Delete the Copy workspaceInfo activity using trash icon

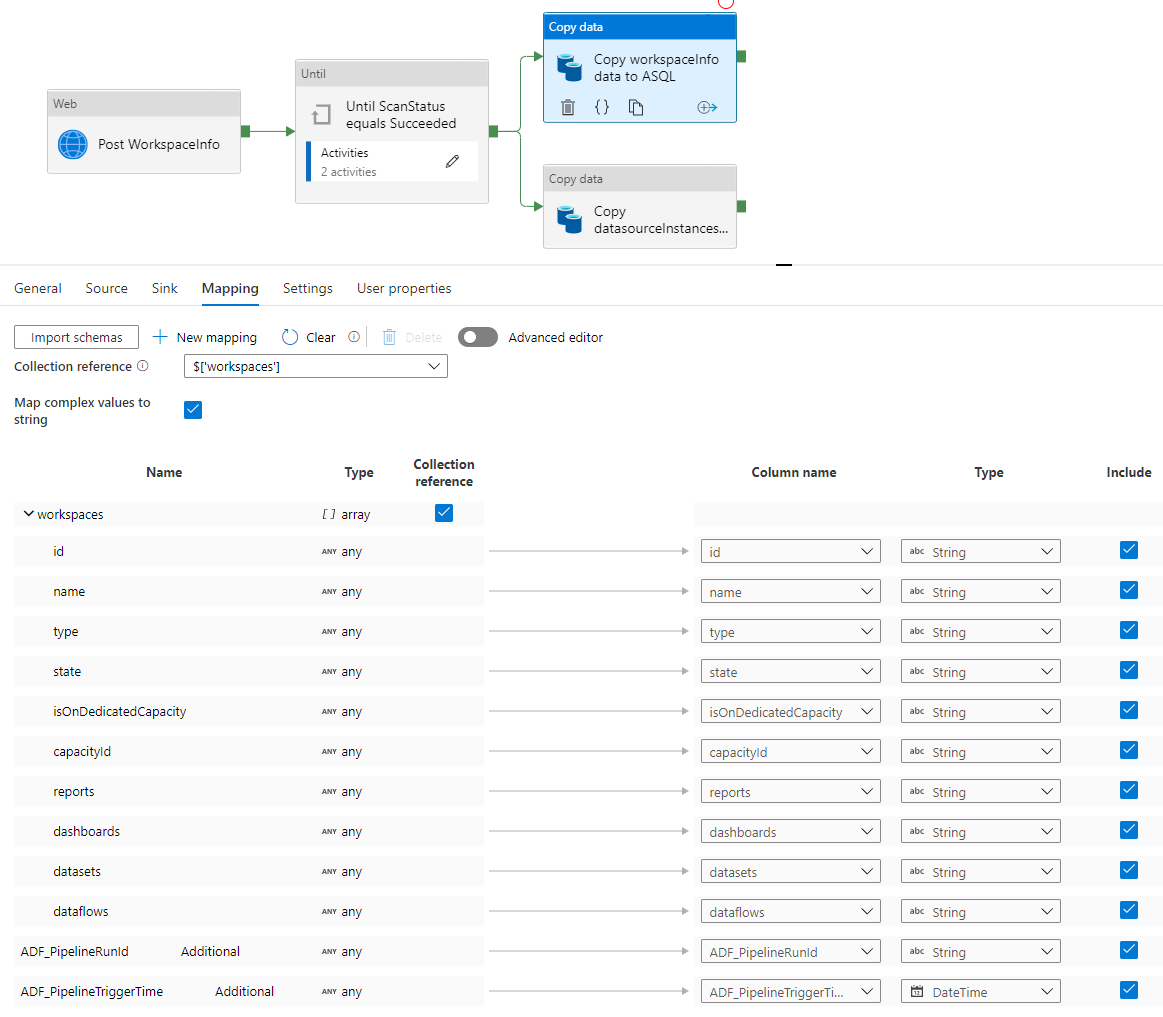pos(569,107)
